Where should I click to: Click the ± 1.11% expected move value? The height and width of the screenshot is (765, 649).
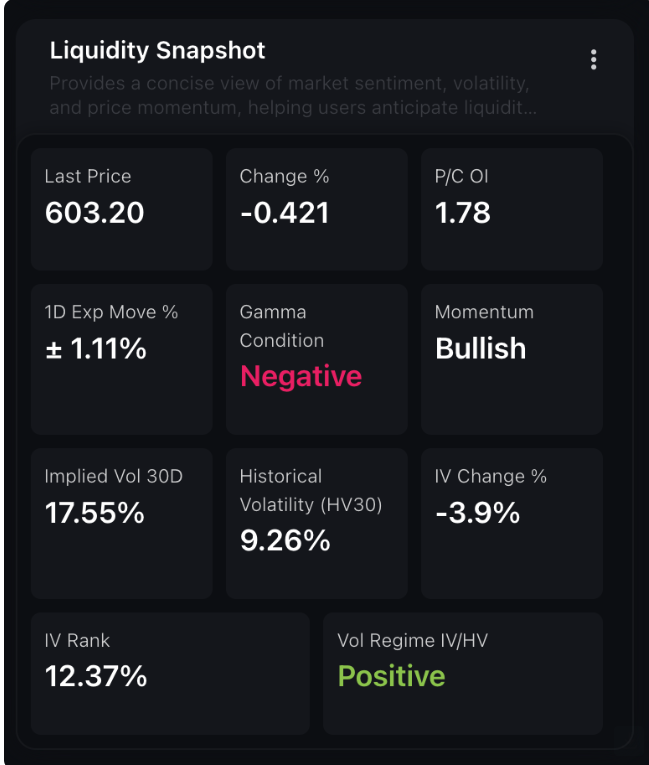click(95, 348)
